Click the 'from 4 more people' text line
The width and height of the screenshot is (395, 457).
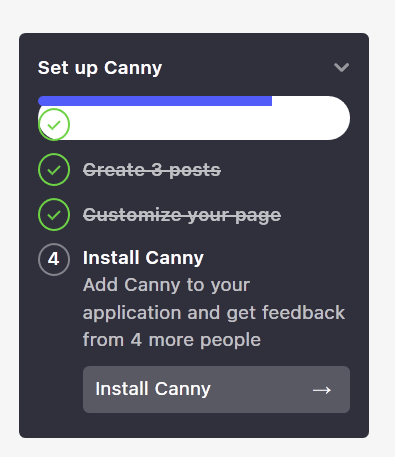pyautogui.click(x=172, y=340)
